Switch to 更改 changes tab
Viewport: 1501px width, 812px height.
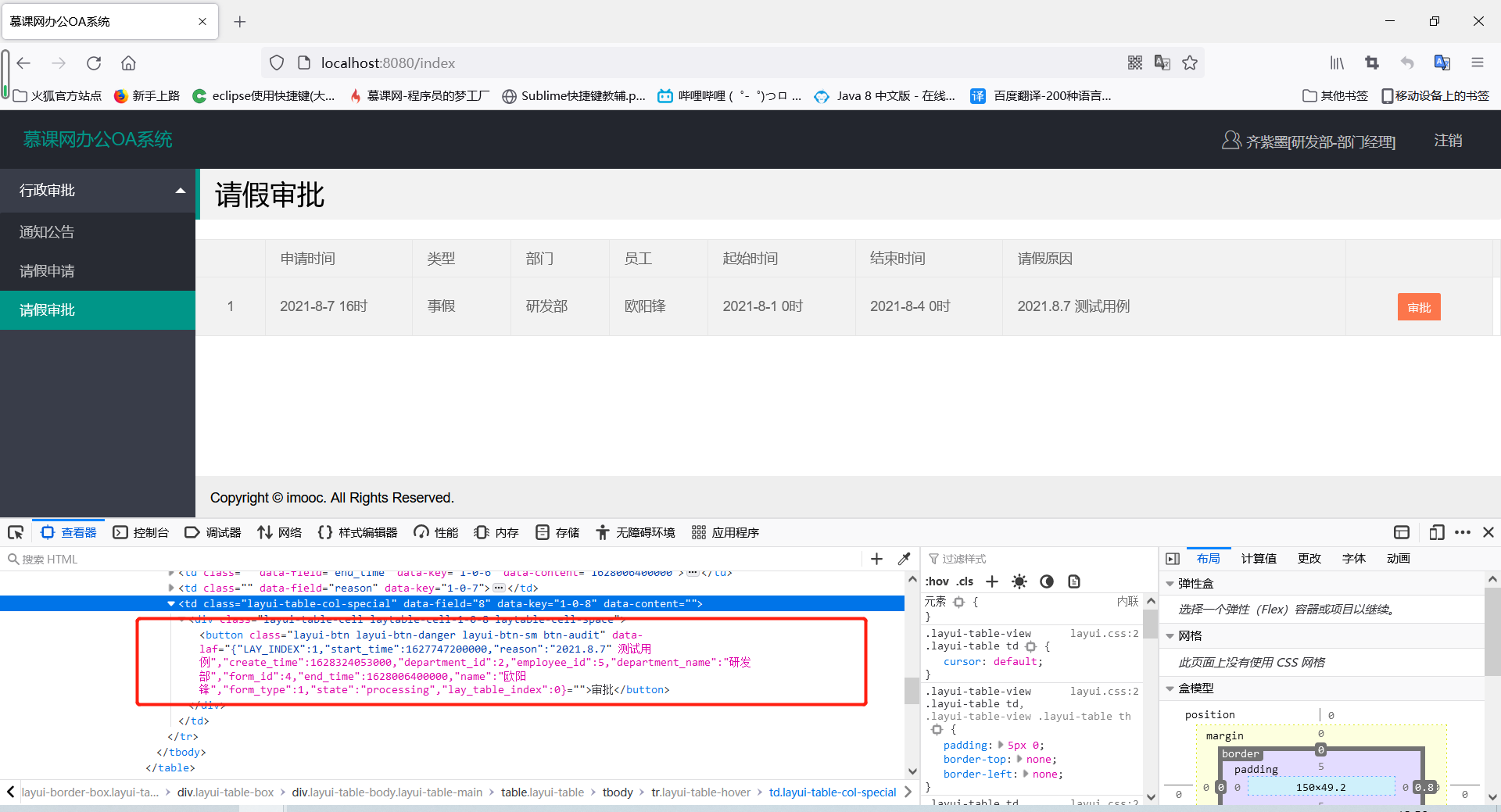pos(1309,558)
